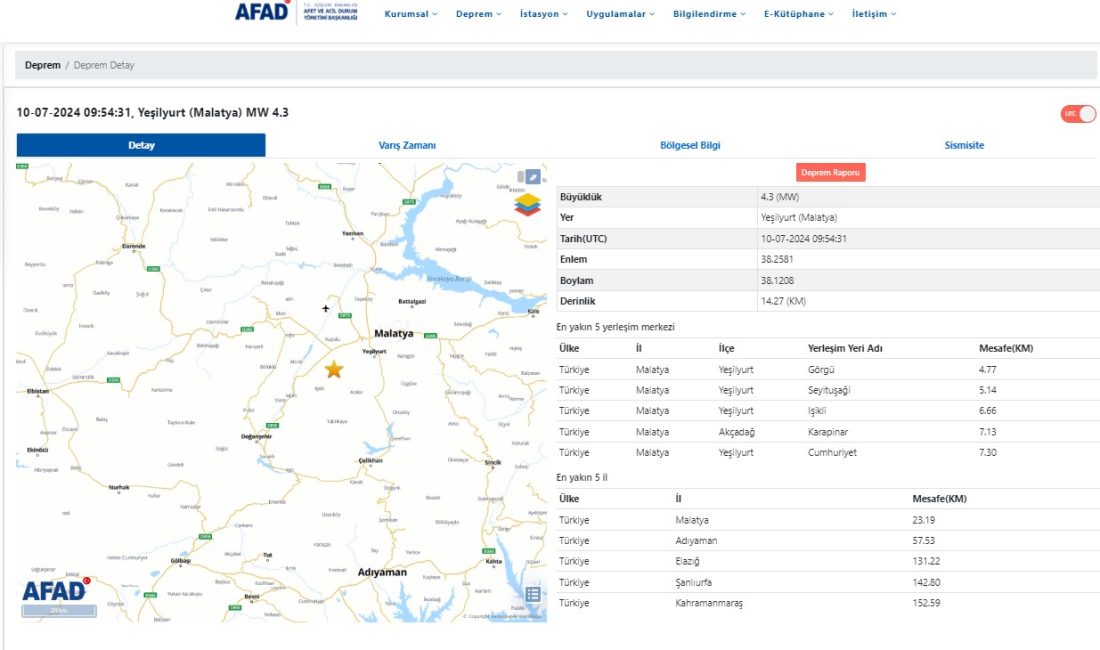This screenshot has width=1100, height=650.
Task: Switch to the Varış Zamanı tab
Action: (x=407, y=145)
